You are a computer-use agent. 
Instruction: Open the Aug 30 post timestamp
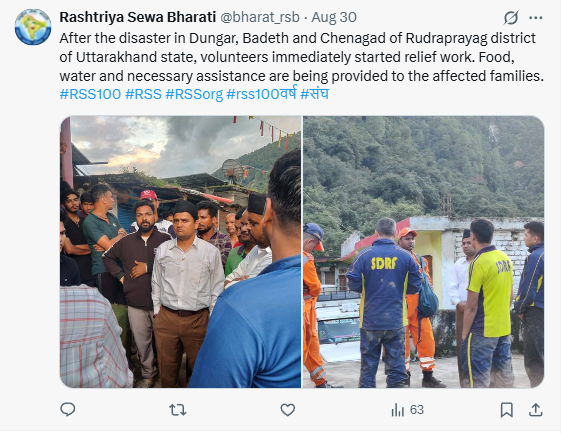[334, 17]
